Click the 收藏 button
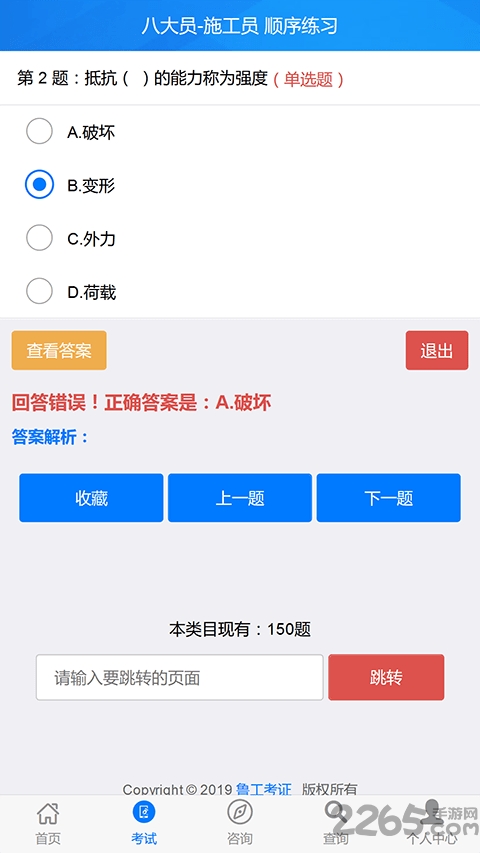This screenshot has height=853, width=480. (91, 498)
